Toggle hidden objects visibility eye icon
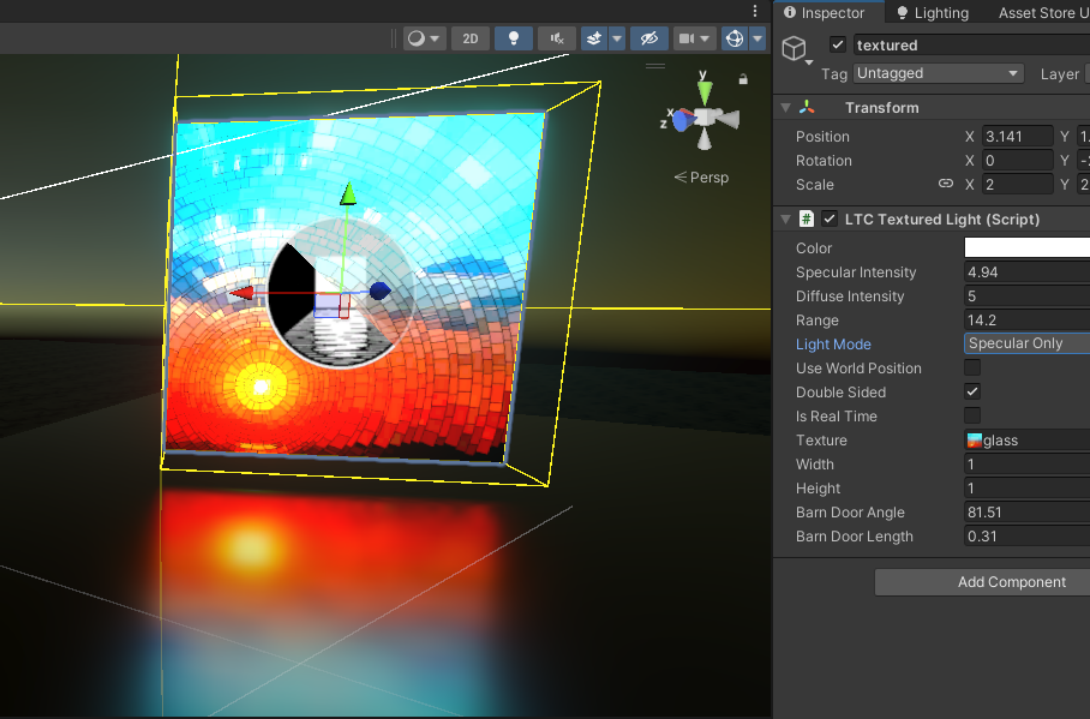The width and height of the screenshot is (1090, 719). coord(648,39)
